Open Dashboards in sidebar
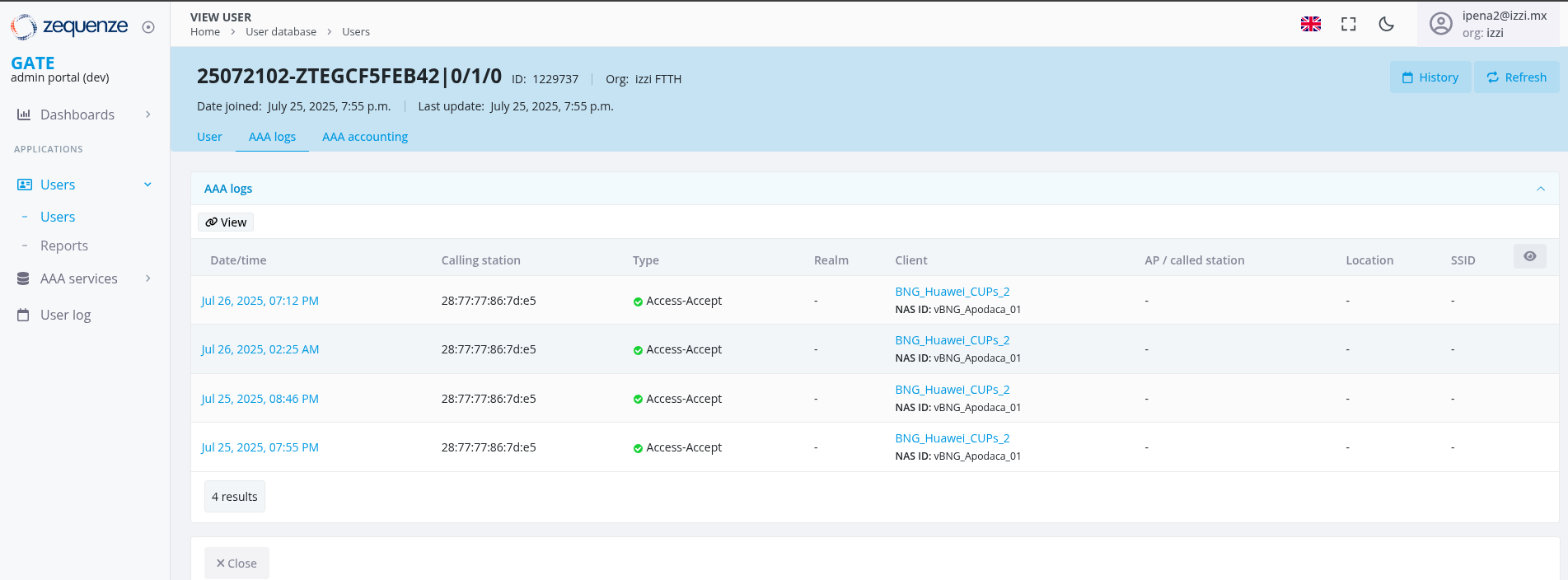The width and height of the screenshot is (1568, 580). pos(77,115)
